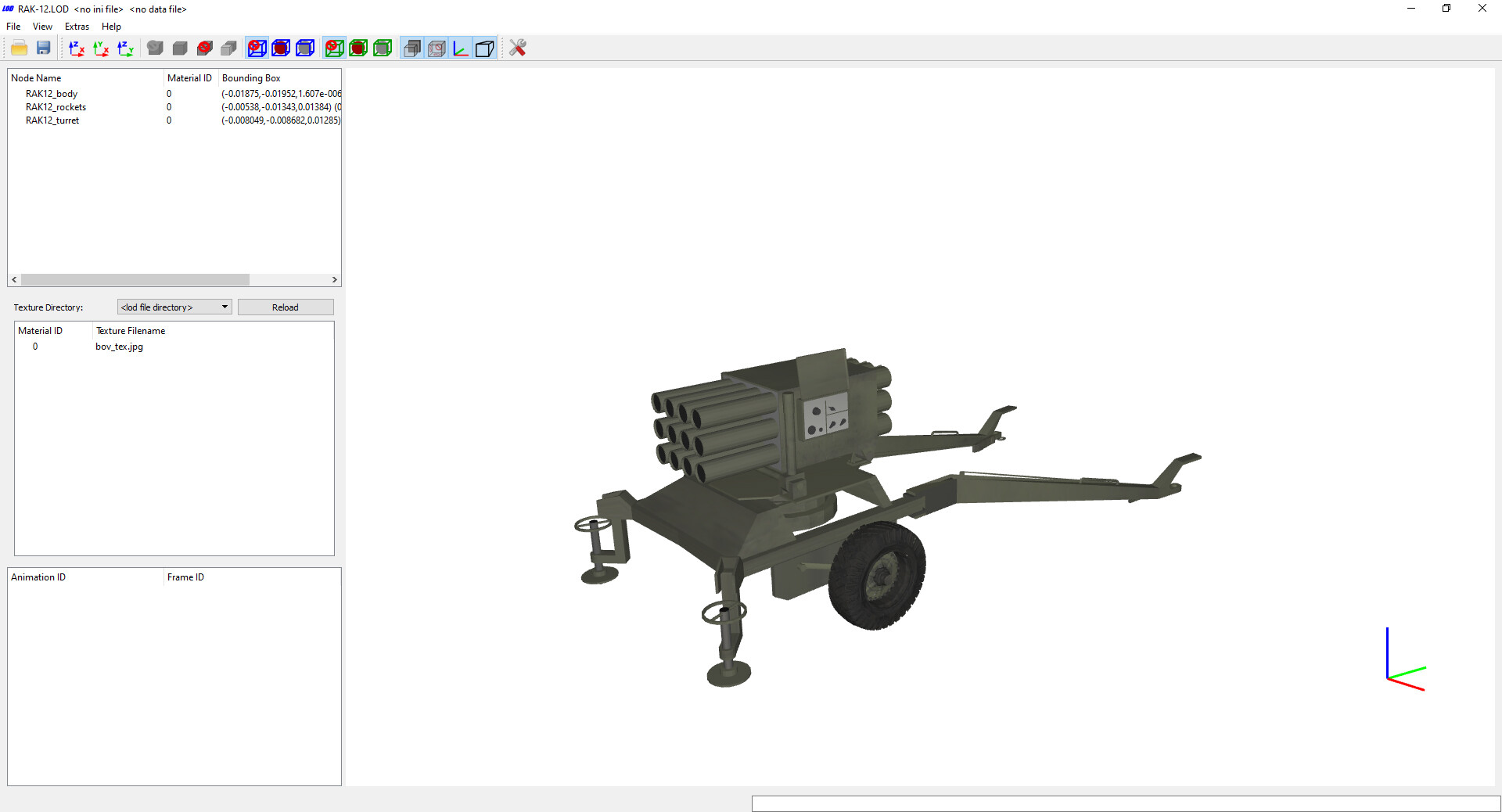Click the Bounding Box column header
Image resolution: width=1502 pixels, height=812 pixels.
(251, 78)
